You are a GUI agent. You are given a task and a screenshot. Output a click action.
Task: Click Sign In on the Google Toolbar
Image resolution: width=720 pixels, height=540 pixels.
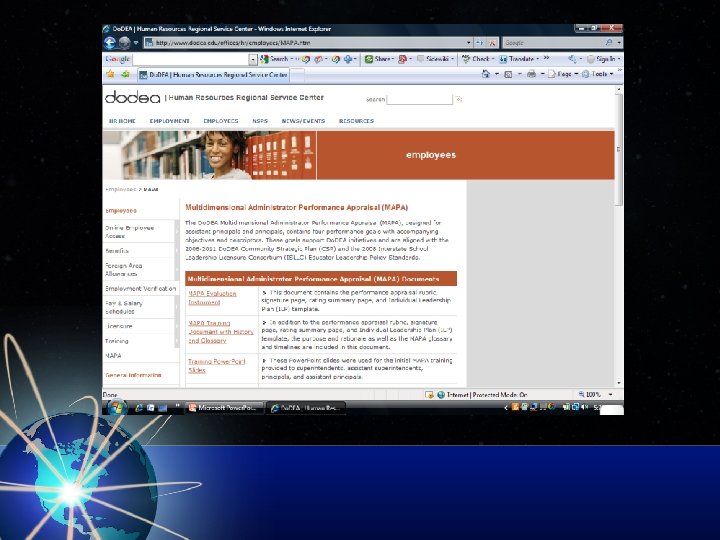(602, 59)
